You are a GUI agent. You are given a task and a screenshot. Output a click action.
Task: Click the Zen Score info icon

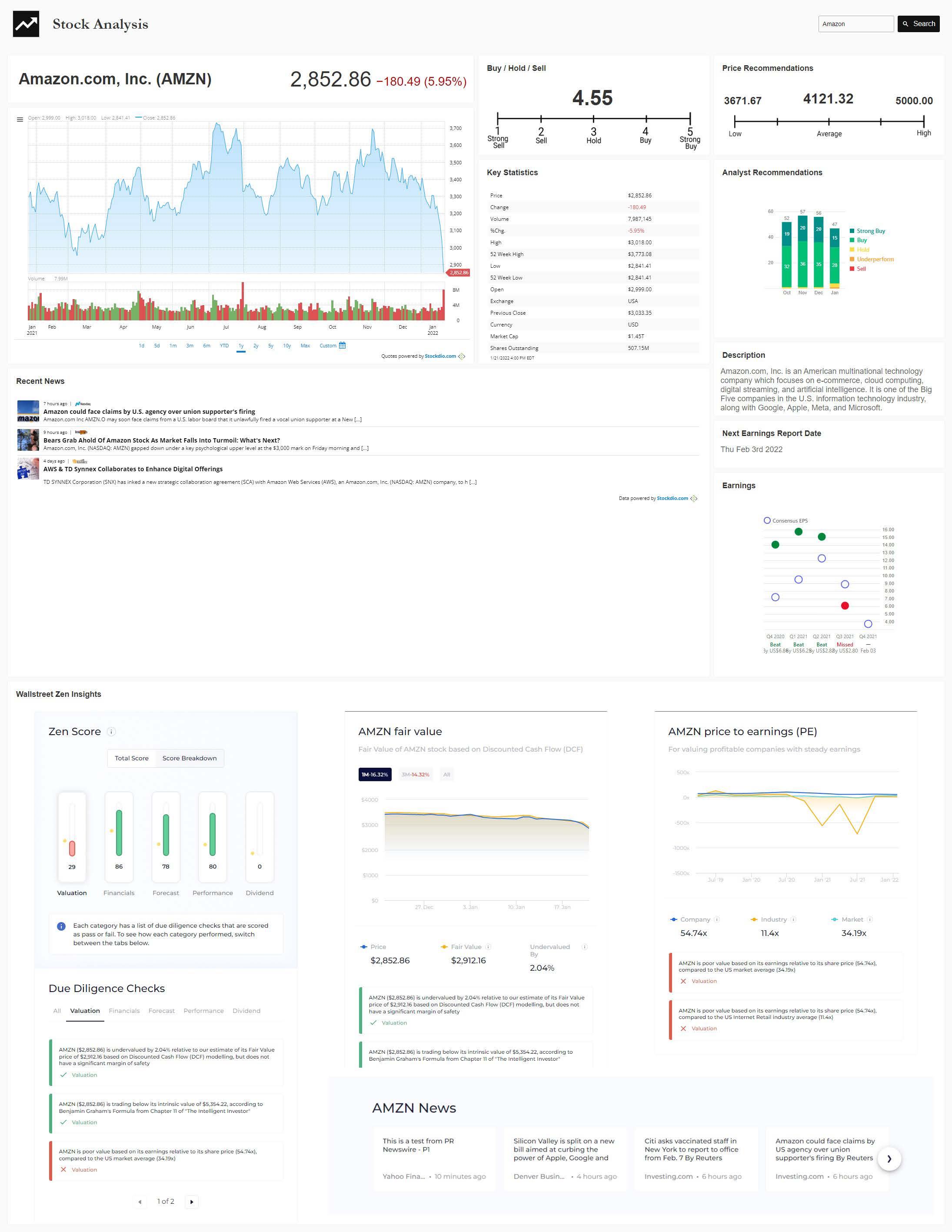(112, 732)
